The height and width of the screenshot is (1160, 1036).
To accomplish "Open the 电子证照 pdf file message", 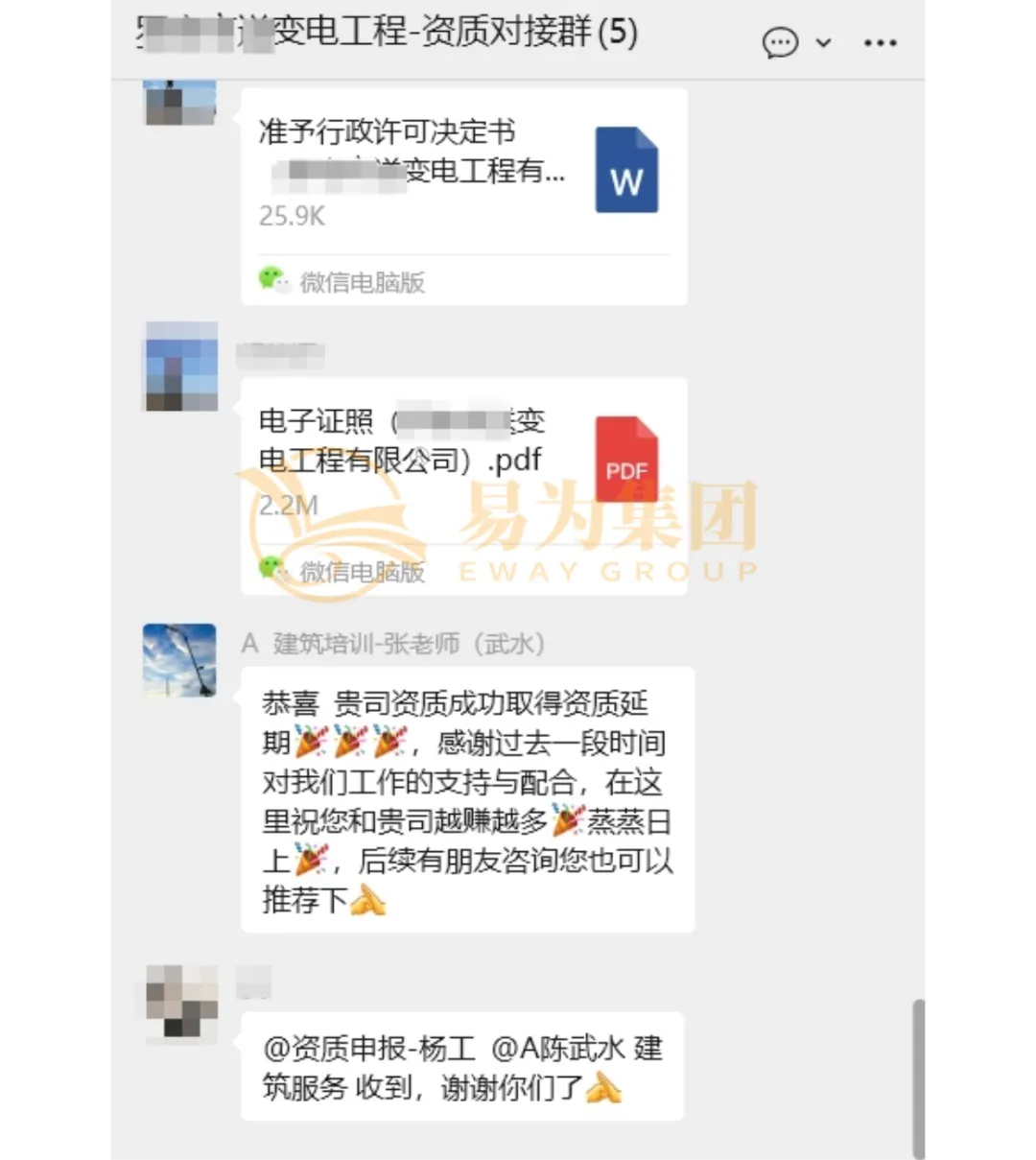I will [464, 485].
